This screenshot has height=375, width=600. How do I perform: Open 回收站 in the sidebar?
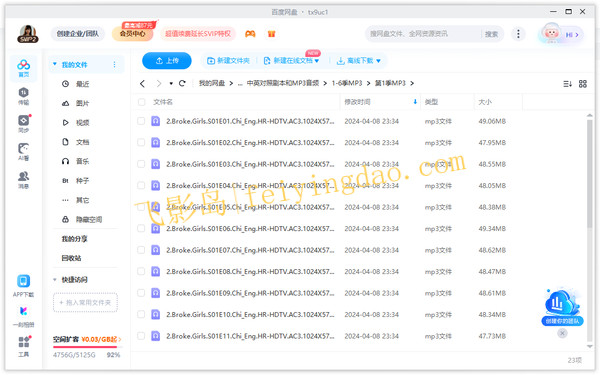(x=72, y=258)
